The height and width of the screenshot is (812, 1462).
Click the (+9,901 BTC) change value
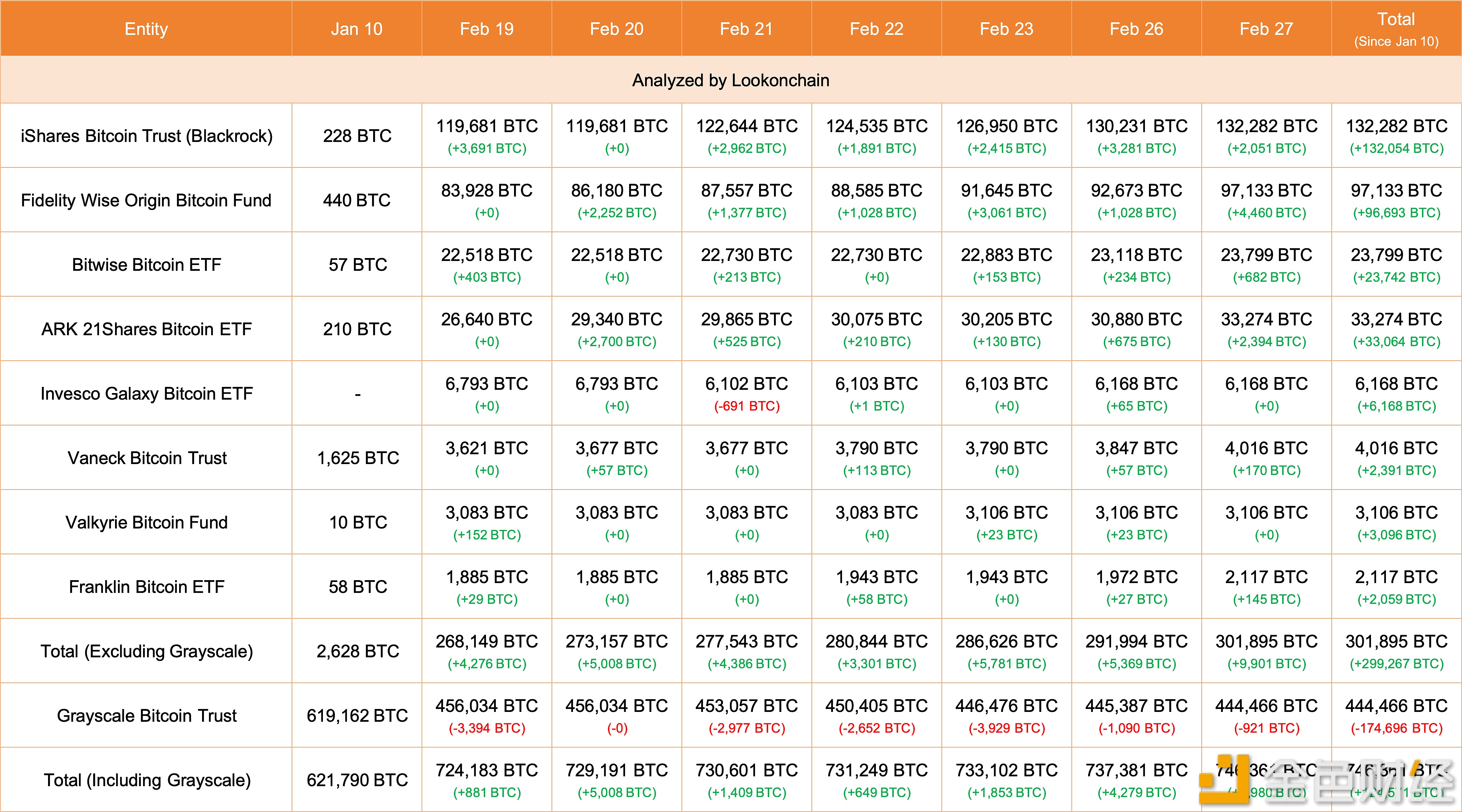[x=1267, y=664]
